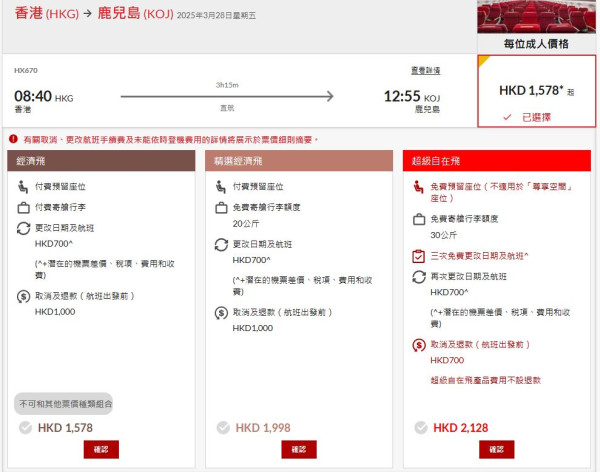Click the 08:40 HKG departure time
Viewport: 600px width, 472px height.
click(x=44, y=96)
